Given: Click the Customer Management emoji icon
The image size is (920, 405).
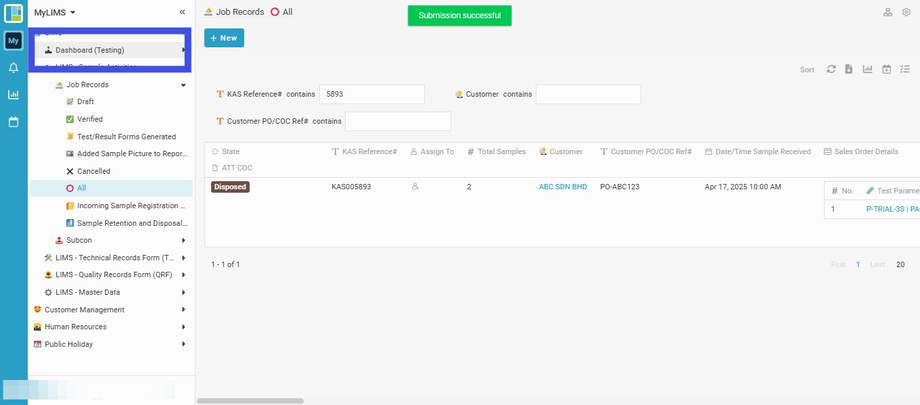Looking at the screenshot, I should click(38, 309).
